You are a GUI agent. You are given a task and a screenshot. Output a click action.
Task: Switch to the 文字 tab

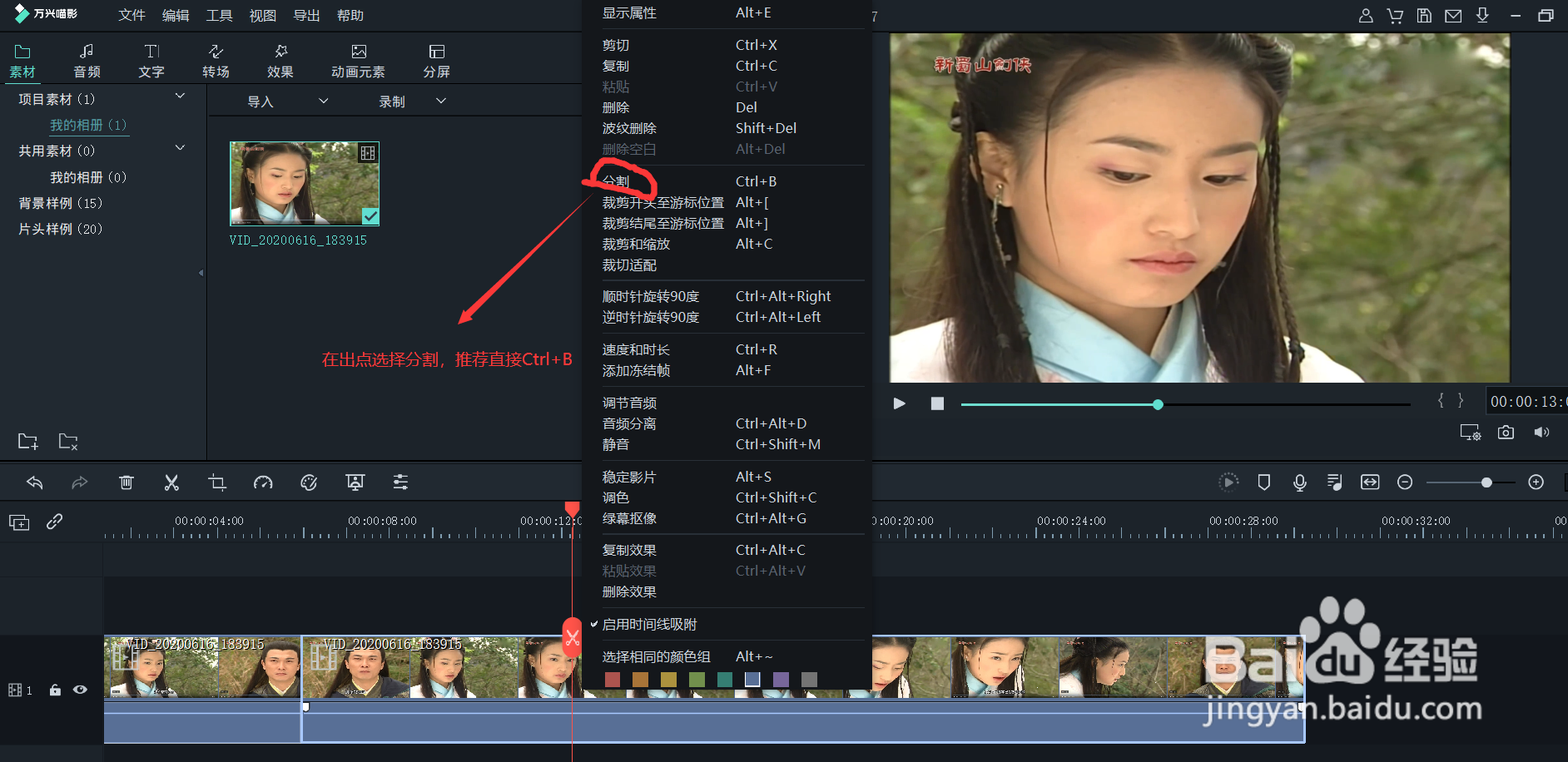click(151, 61)
